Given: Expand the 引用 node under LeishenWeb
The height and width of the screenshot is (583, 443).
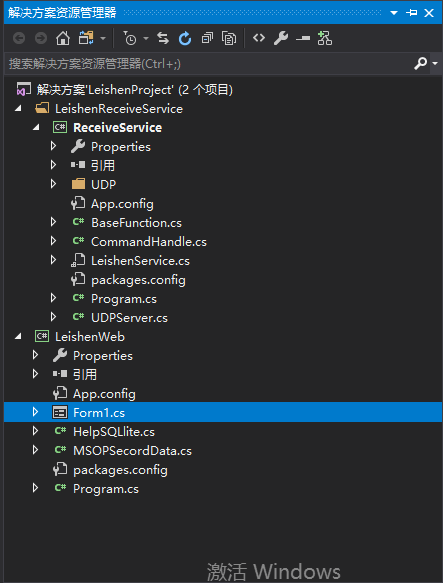Looking at the screenshot, I should (x=35, y=374).
